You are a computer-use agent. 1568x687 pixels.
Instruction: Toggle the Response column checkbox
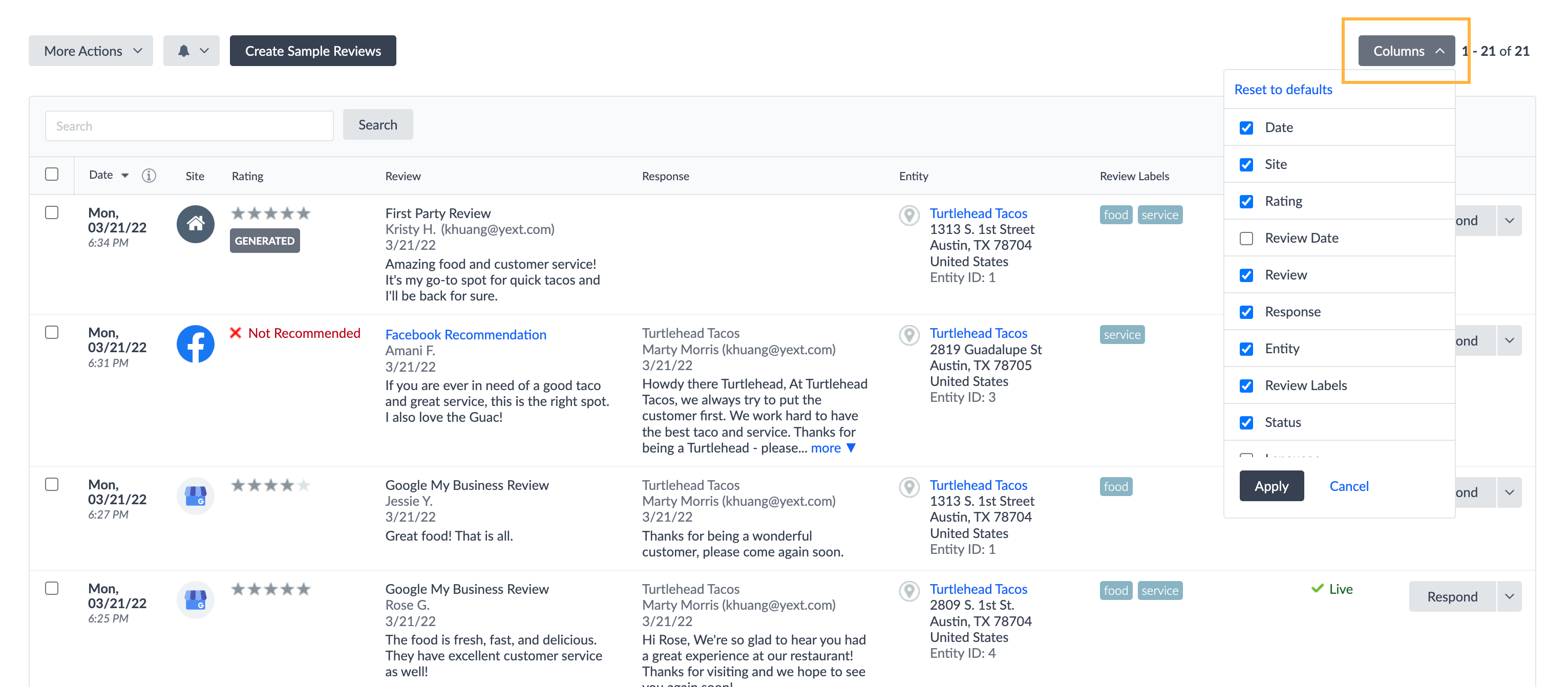tap(1246, 312)
